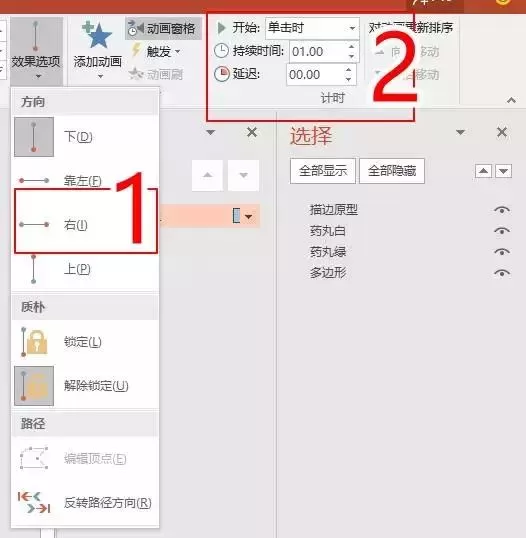The height and width of the screenshot is (538, 526).
Task: Move animation later with down arrow button
Action: click(x=244, y=175)
